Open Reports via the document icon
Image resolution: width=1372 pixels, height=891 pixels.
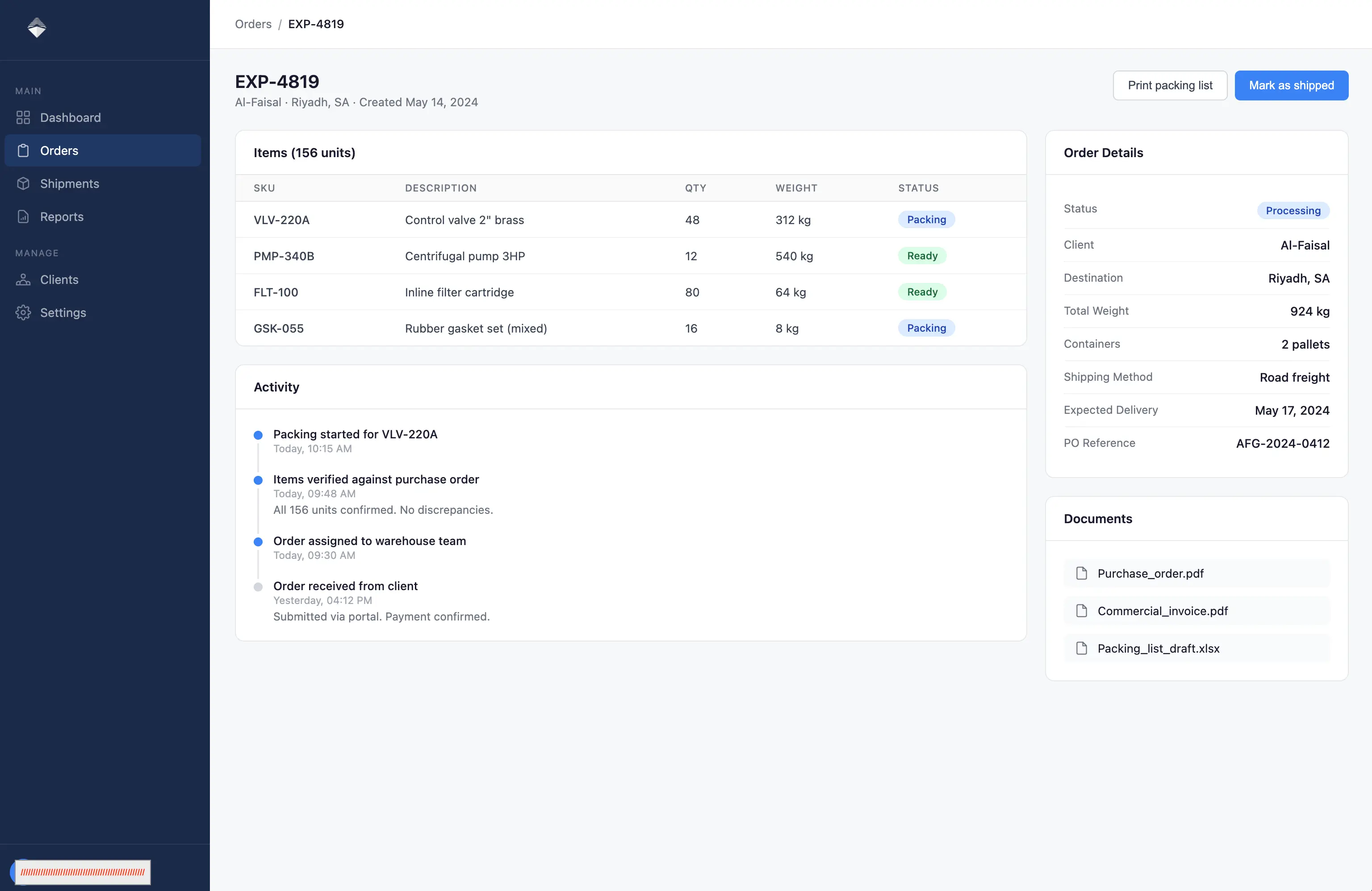[x=23, y=217]
